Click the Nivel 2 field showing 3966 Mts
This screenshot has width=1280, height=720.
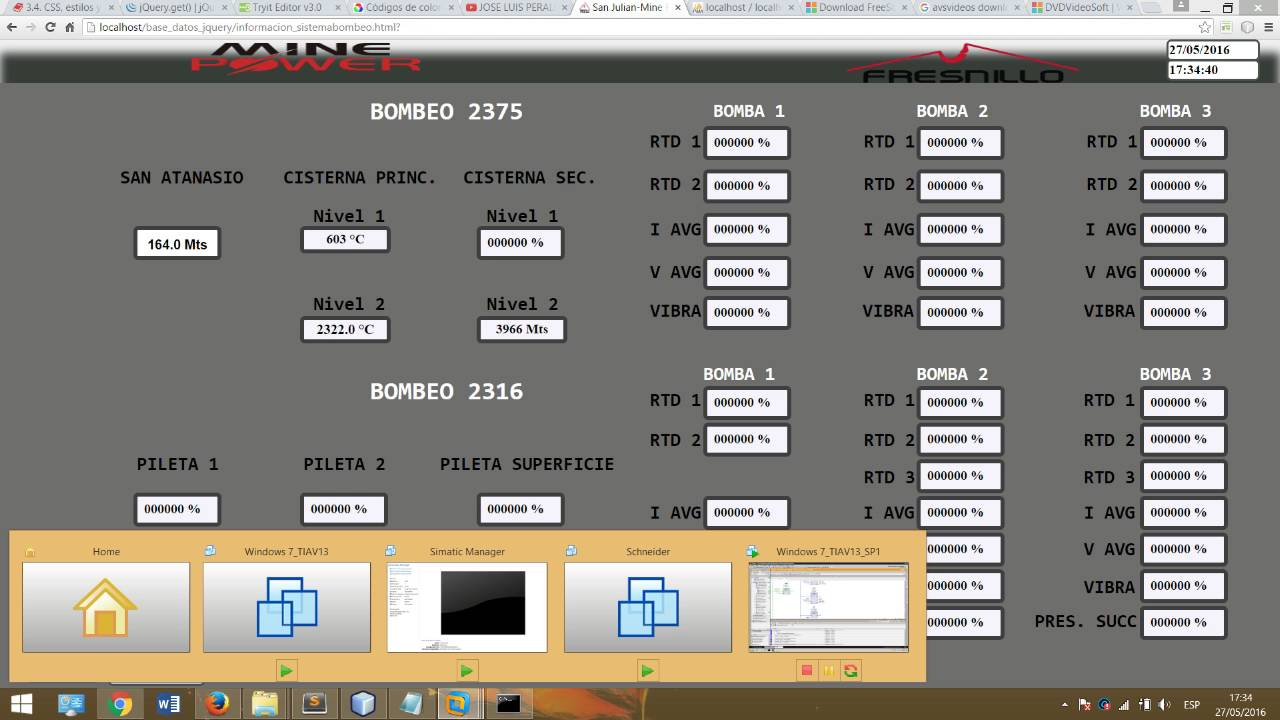coord(522,329)
